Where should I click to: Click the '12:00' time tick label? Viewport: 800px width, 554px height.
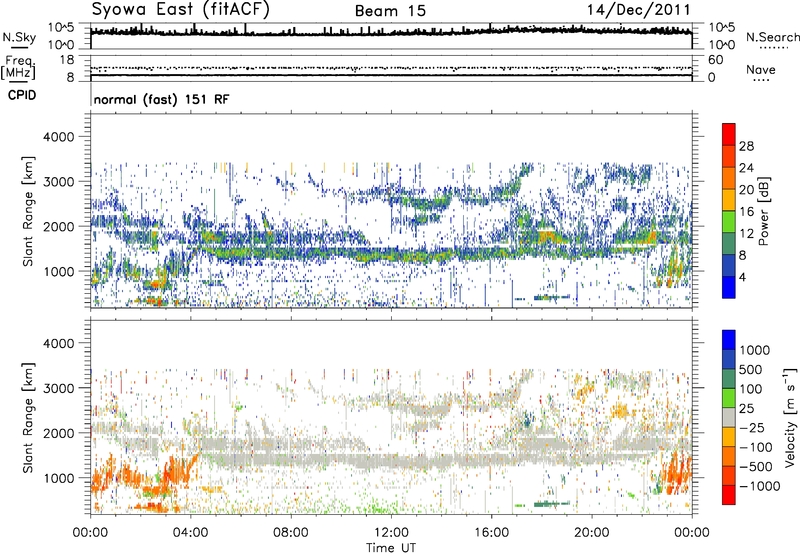[391, 533]
